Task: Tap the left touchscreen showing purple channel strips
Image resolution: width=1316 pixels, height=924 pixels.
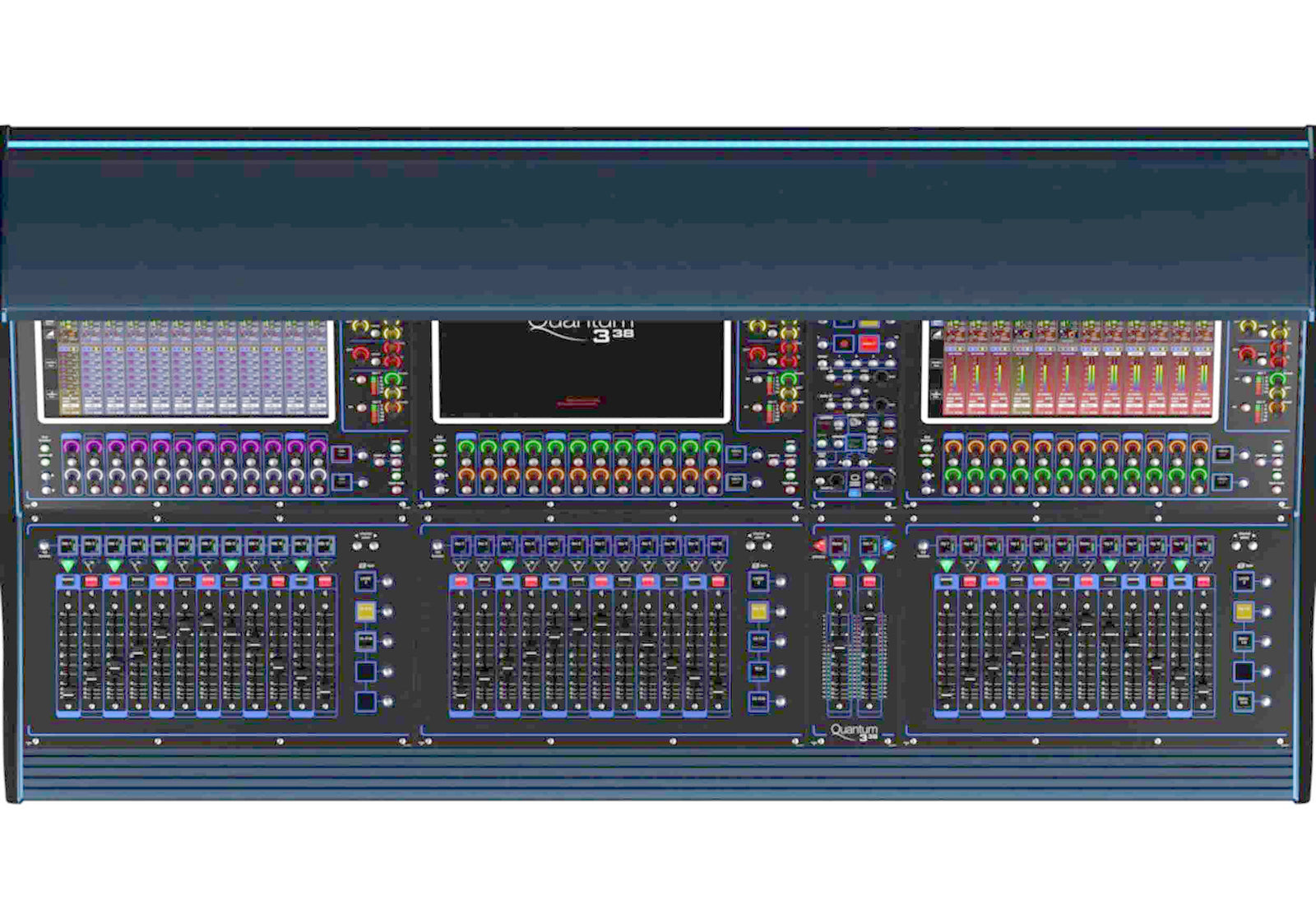Action: [185, 371]
